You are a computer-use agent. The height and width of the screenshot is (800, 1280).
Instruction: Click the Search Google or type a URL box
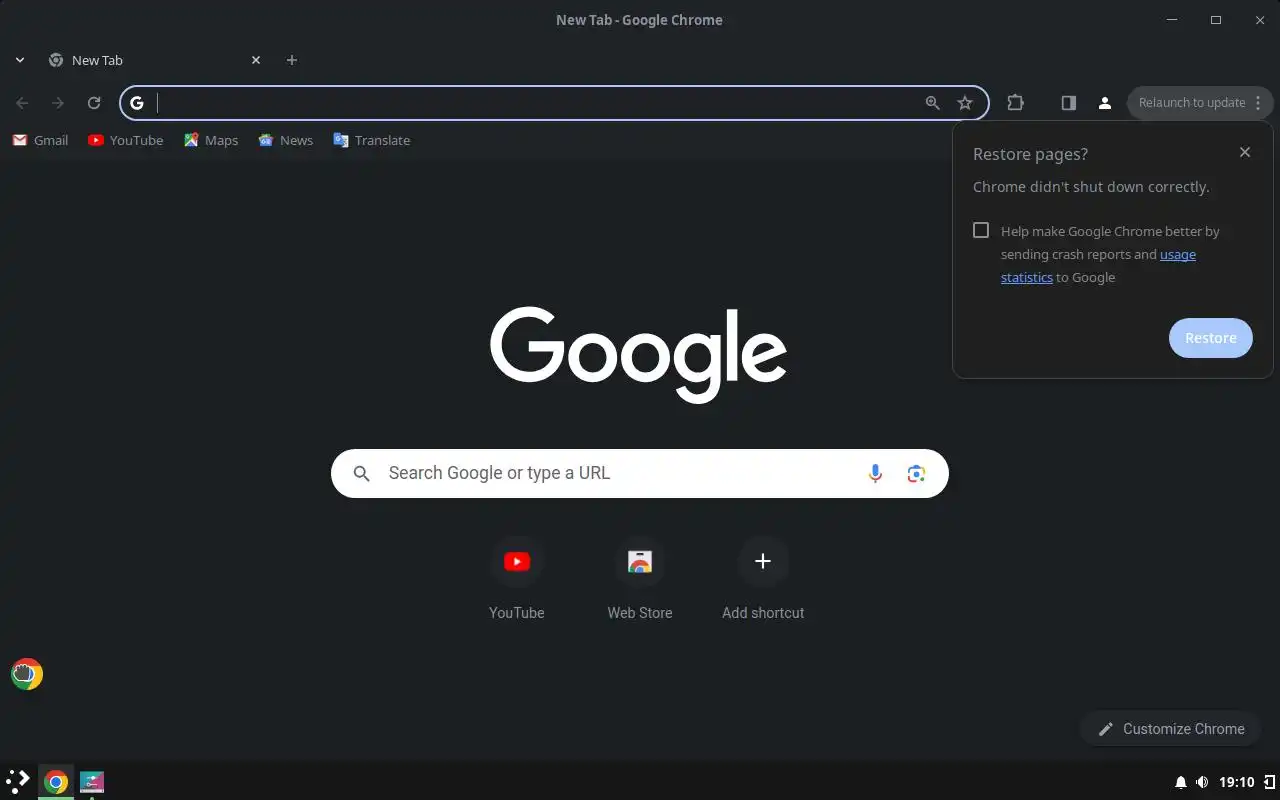pyautogui.click(x=640, y=473)
